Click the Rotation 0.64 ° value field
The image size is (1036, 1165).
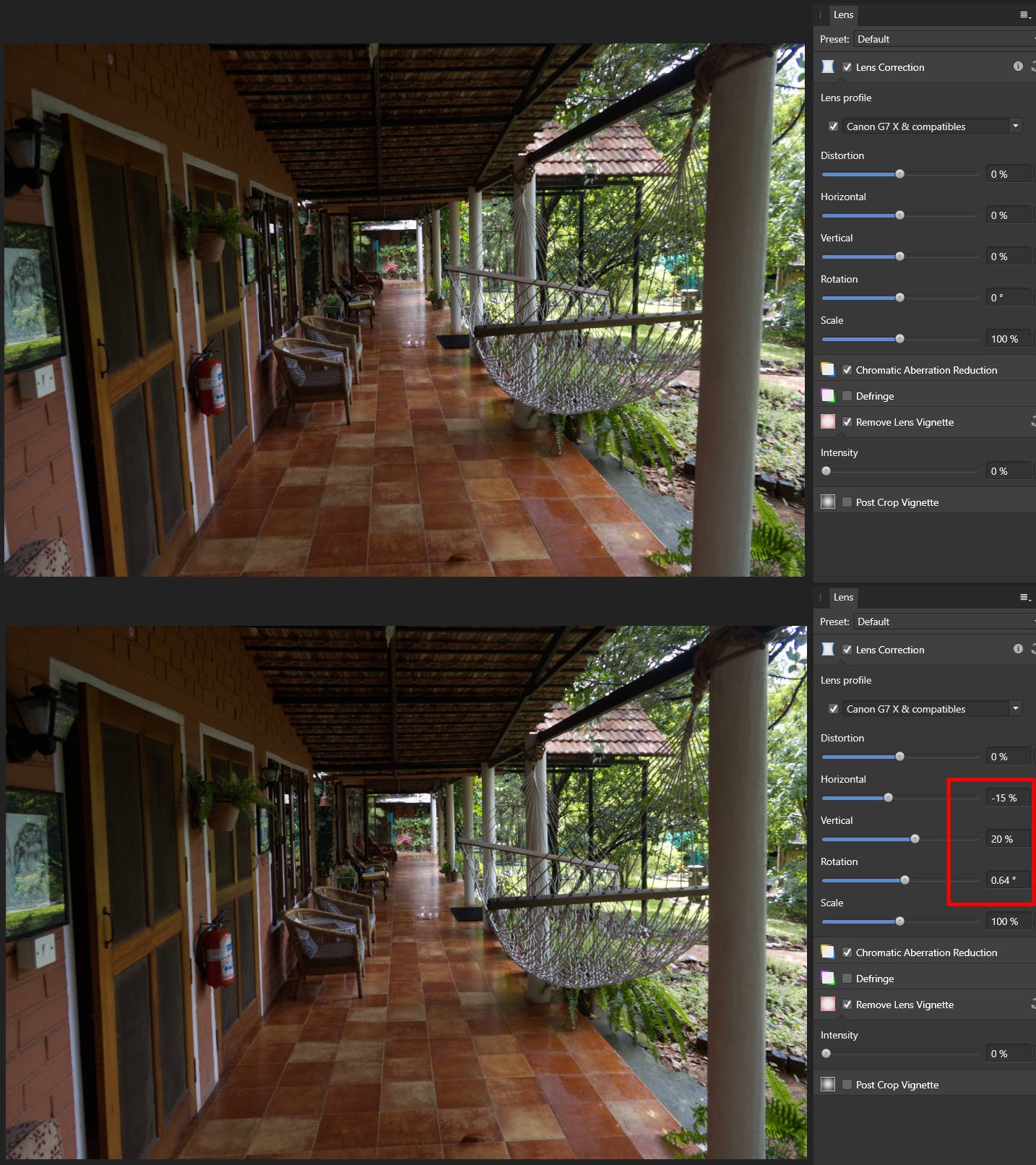pos(1009,880)
